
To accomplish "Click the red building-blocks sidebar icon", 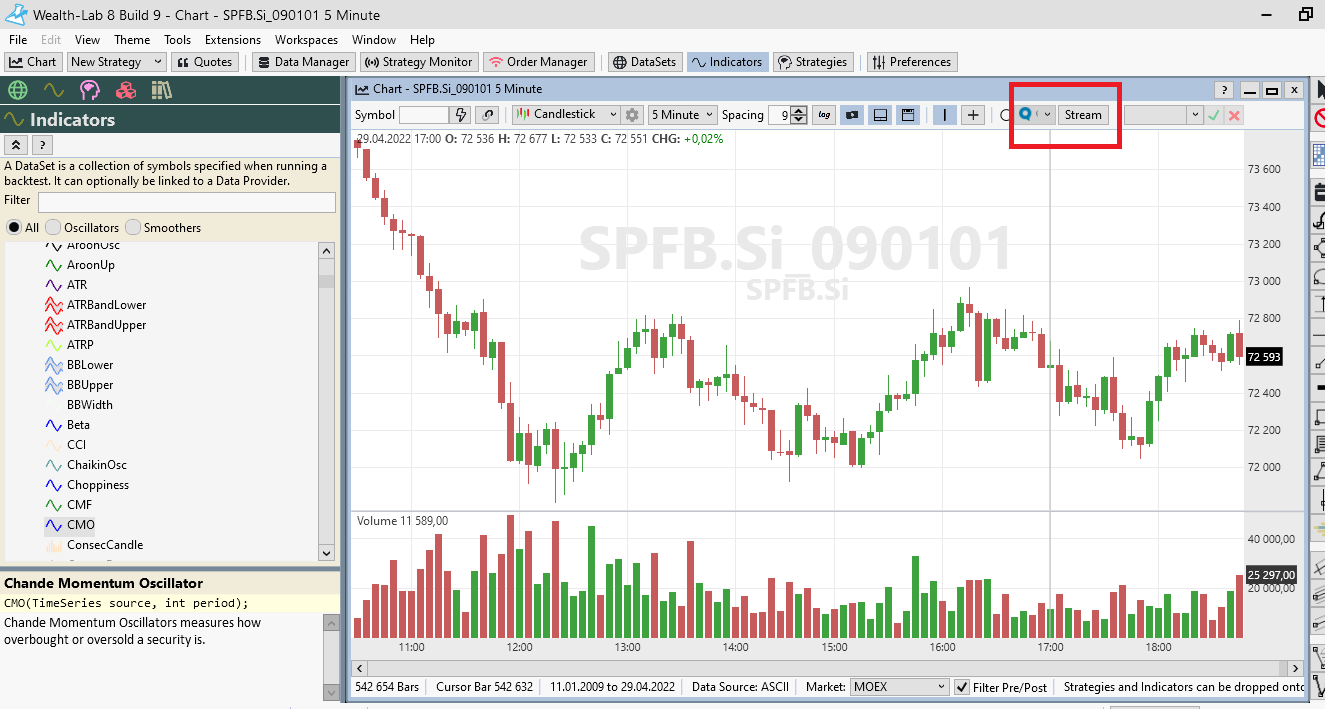I will pos(125,89).
